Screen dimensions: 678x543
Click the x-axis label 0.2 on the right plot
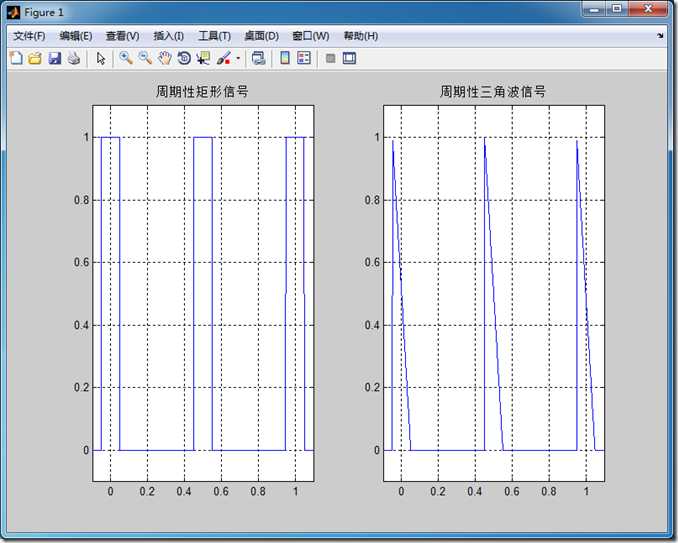(438, 492)
